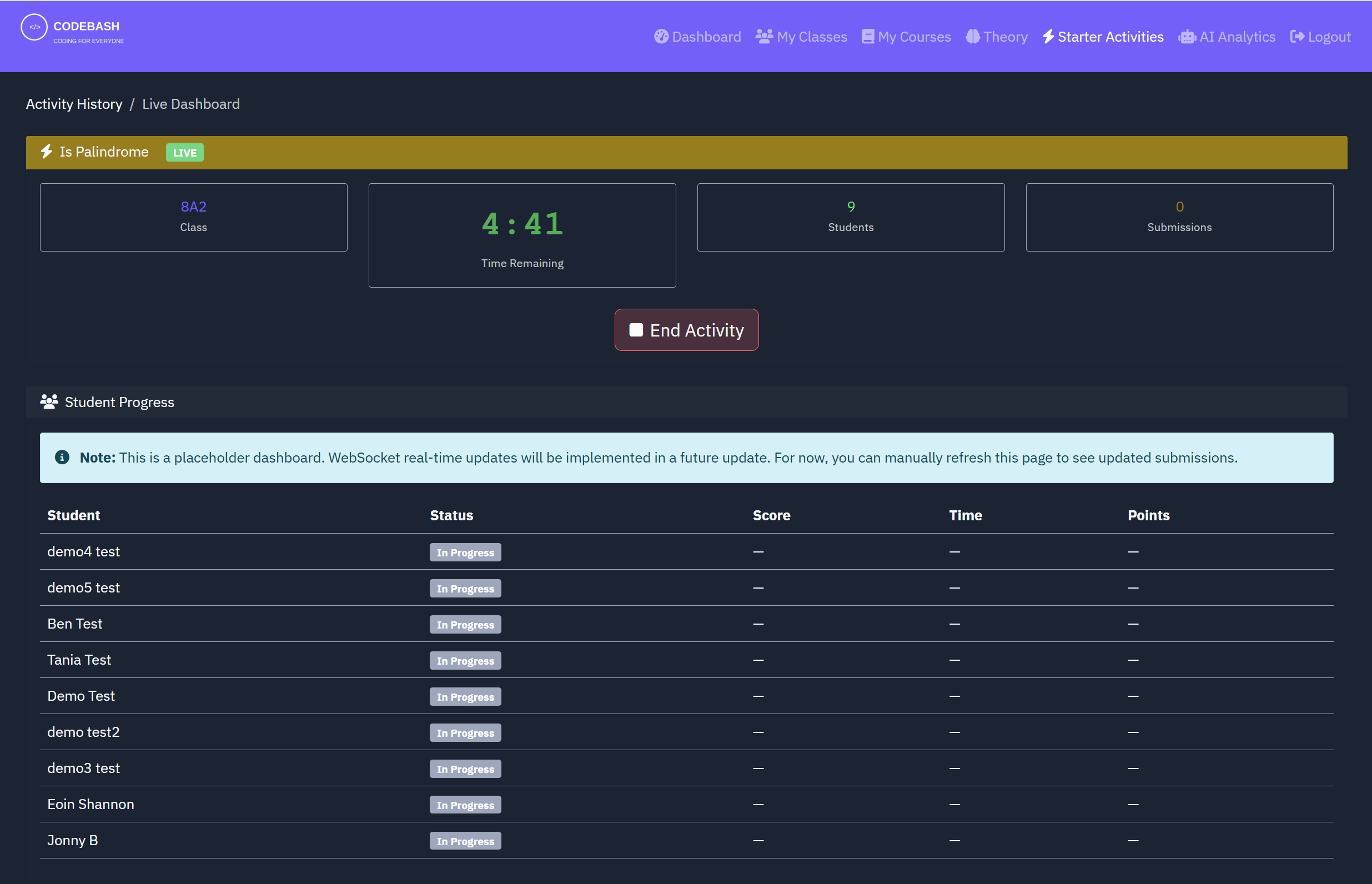Click the My Courses book icon
The height and width of the screenshot is (884, 1372).
(868, 37)
